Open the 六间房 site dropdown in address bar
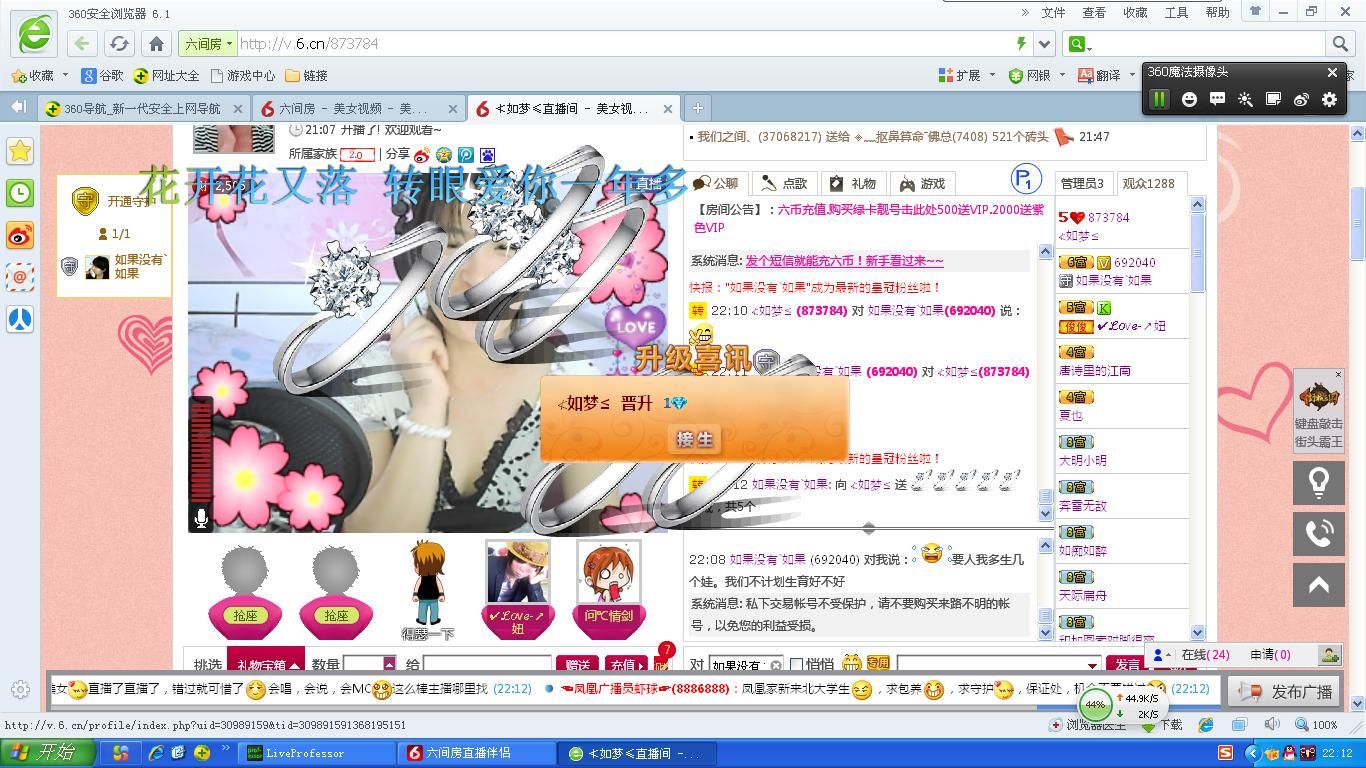This screenshot has height=768, width=1366. click(x=207, y=44)
